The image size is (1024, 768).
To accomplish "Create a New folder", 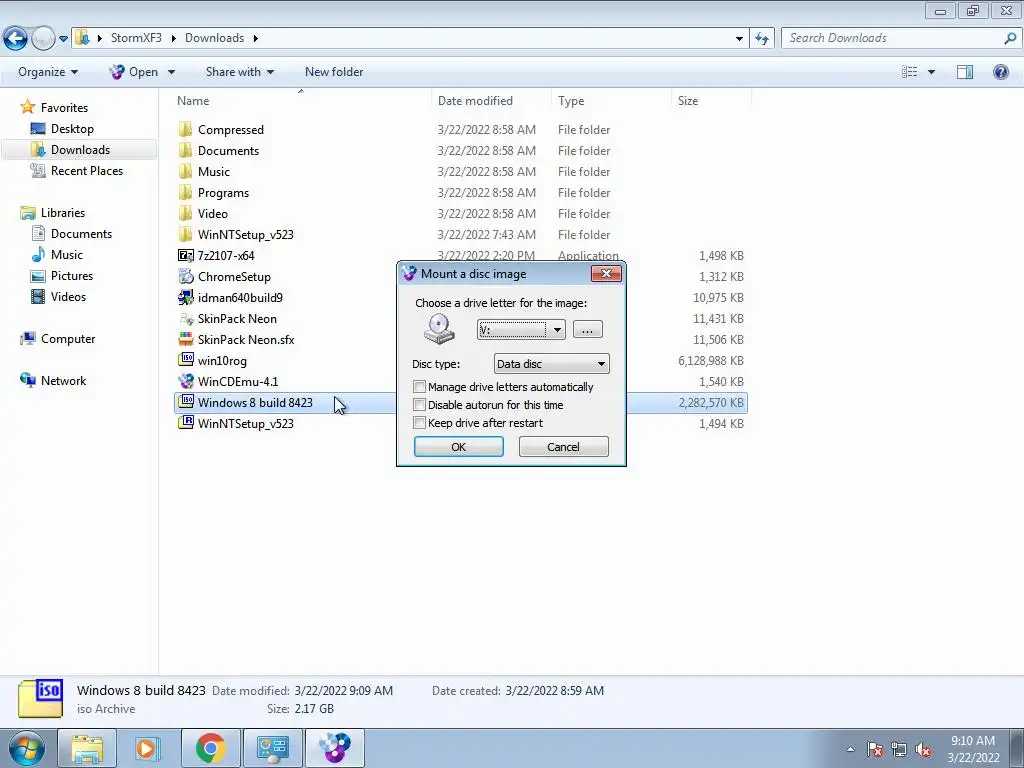I will 334,72.
